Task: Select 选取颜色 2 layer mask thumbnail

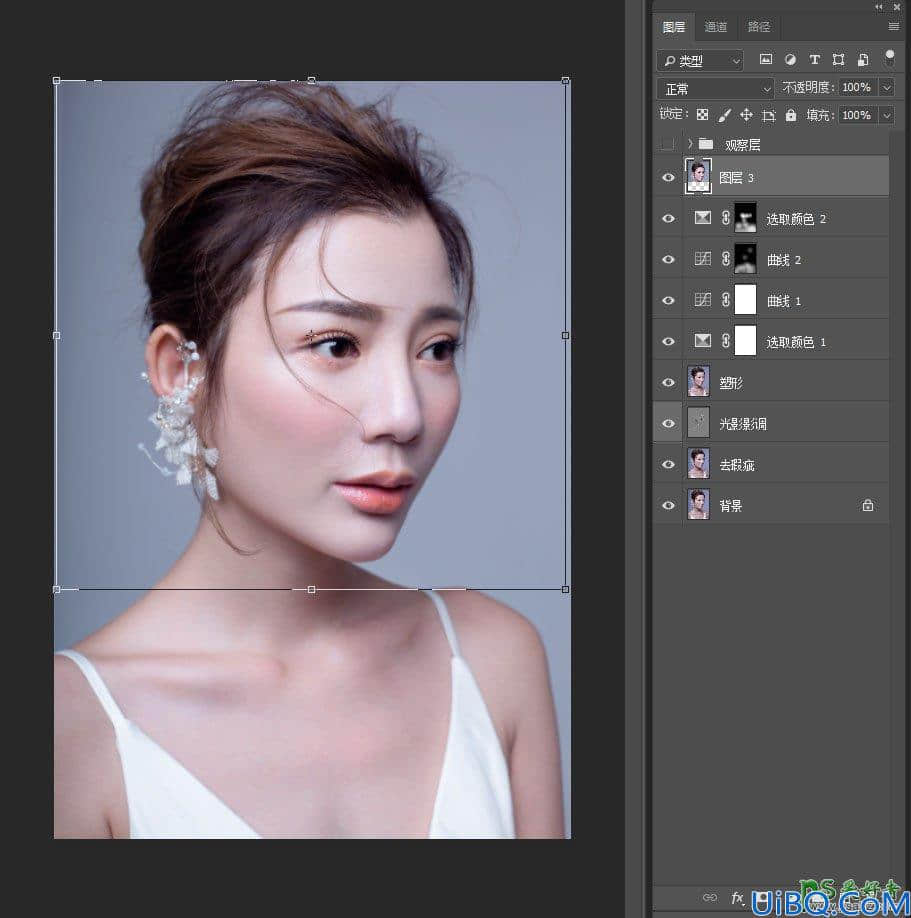Action: click(x=745, y=218)
